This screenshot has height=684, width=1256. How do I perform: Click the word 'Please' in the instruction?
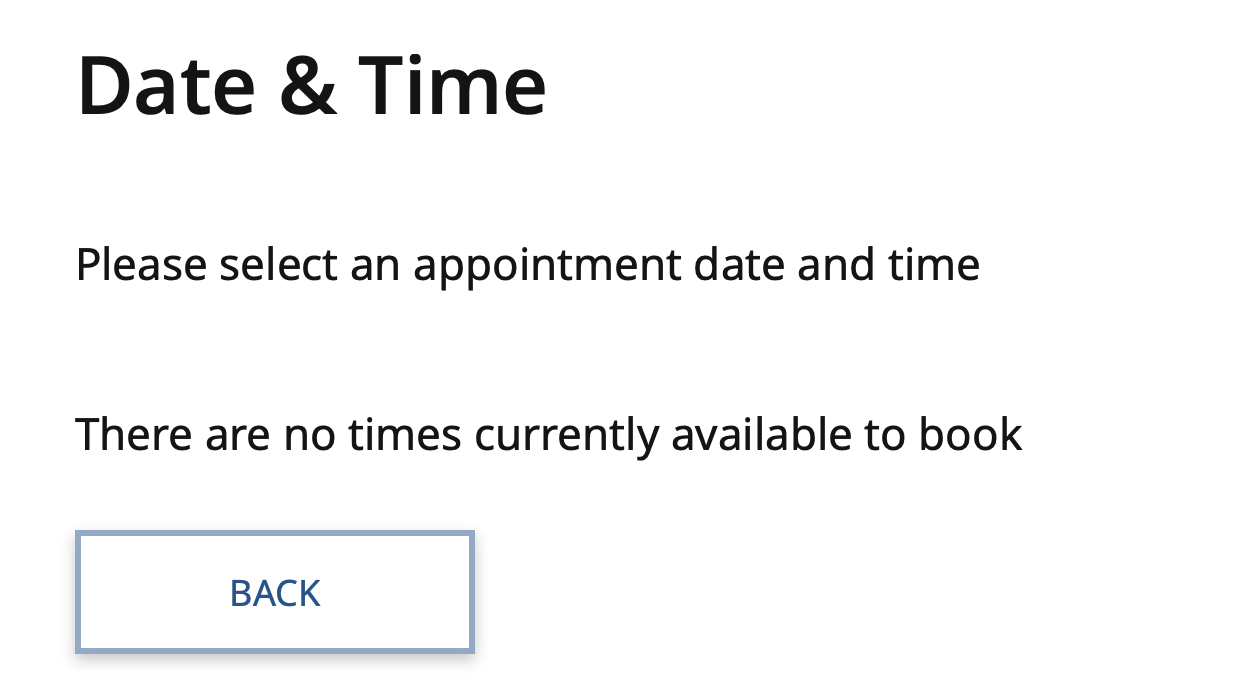(141, 266)
